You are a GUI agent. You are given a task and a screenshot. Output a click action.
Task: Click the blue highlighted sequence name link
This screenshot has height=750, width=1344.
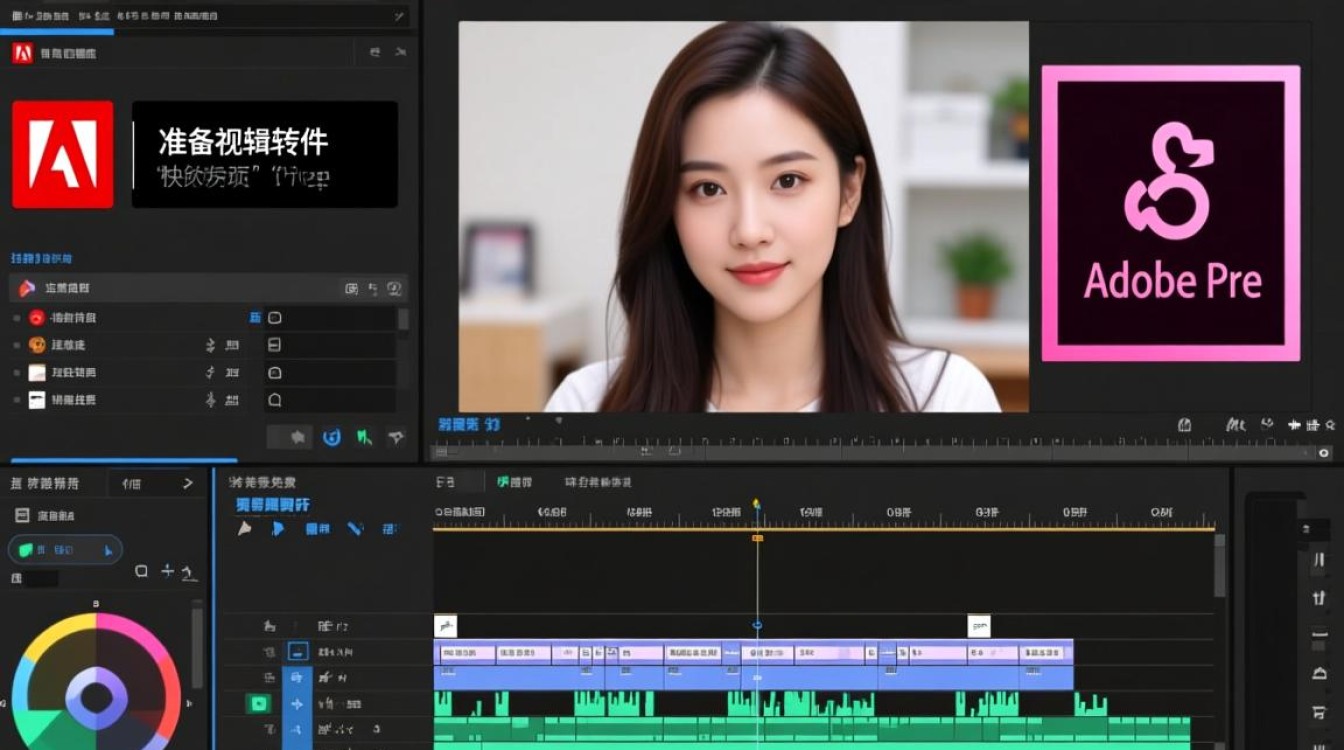click(x=273, y=505)
